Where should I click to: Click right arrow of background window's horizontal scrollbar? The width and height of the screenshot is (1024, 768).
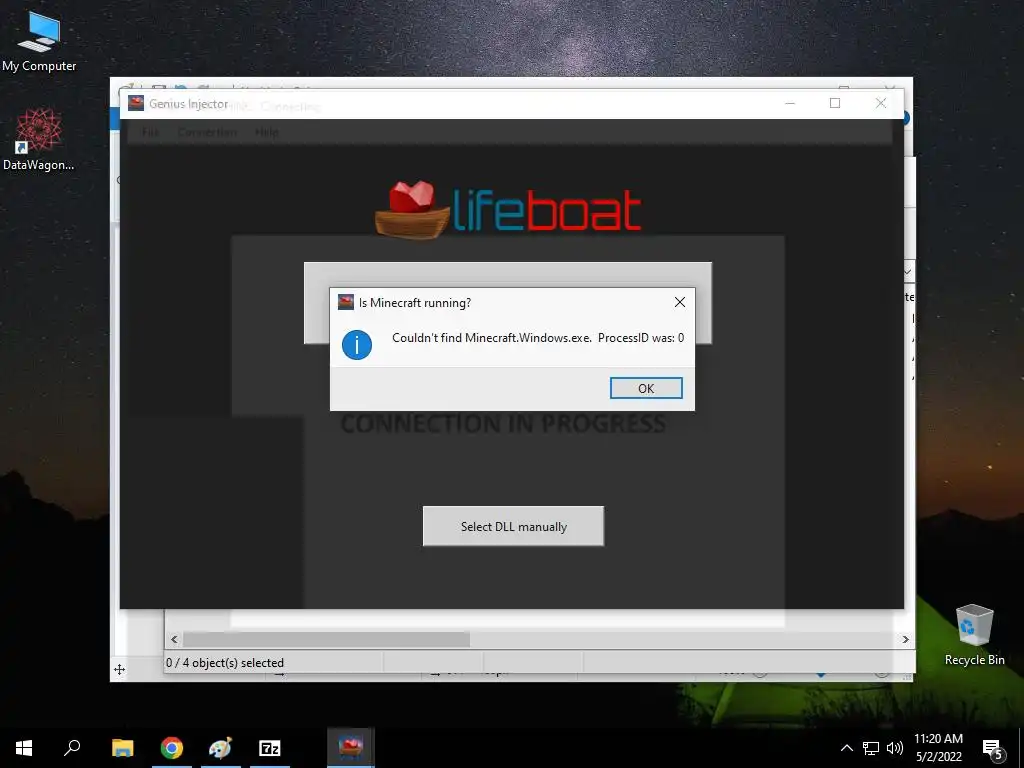click(905, 639)
